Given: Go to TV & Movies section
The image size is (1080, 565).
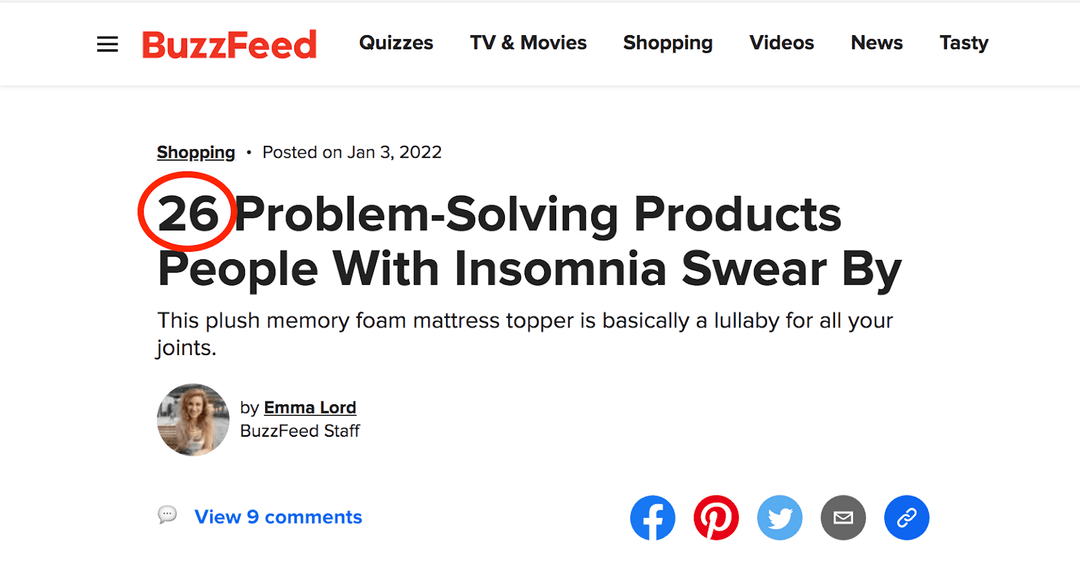Looking at the screenshot, I should click(x=528, y=43).
